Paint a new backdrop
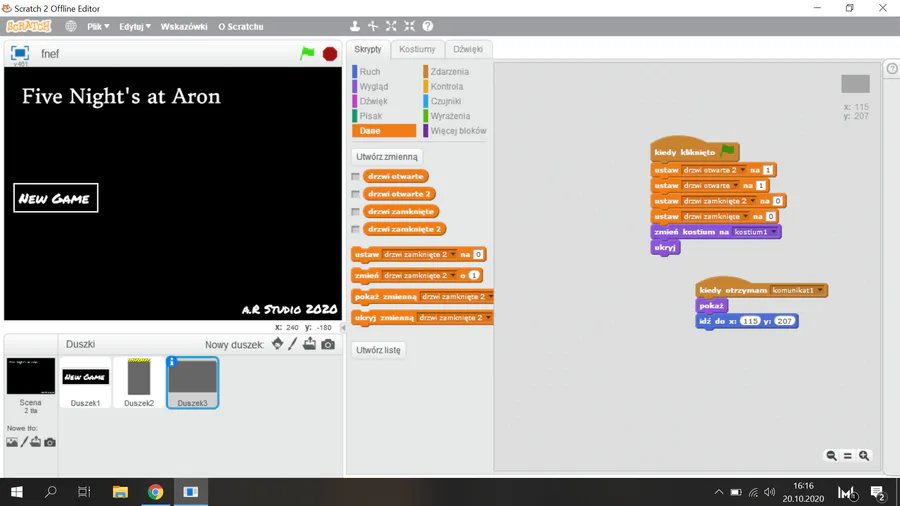This screenshot has width=900, height=506. coord(24,442)
